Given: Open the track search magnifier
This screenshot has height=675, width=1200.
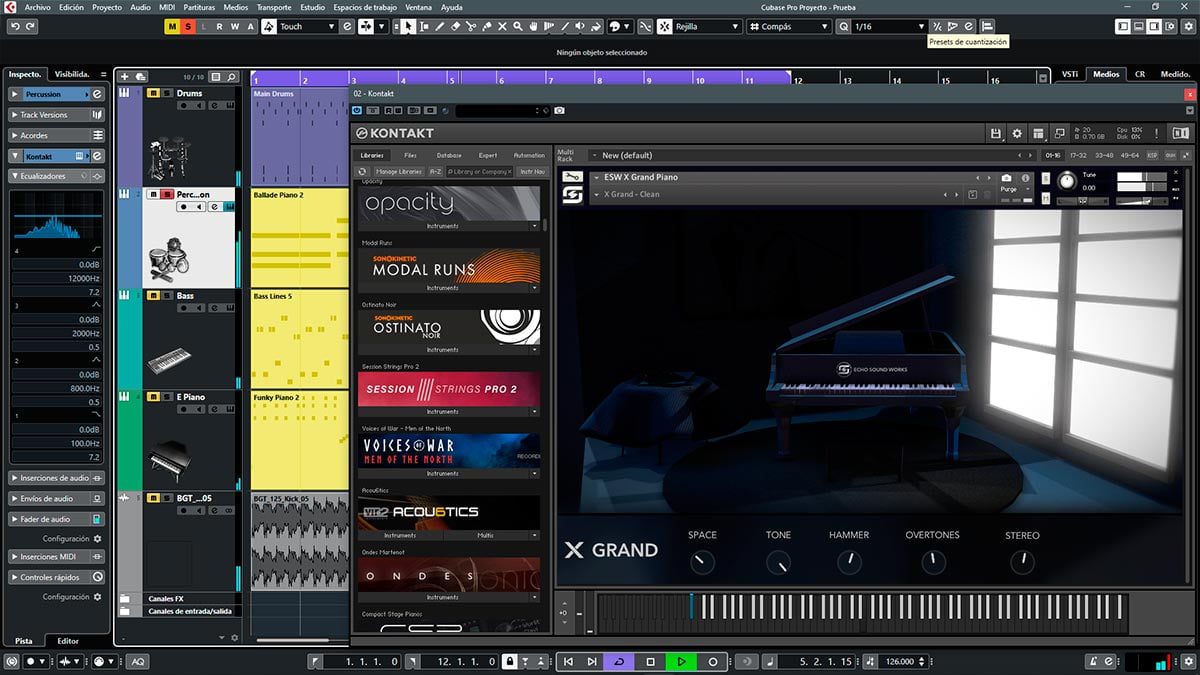Looking at the screenshot, I should point(231,76).
